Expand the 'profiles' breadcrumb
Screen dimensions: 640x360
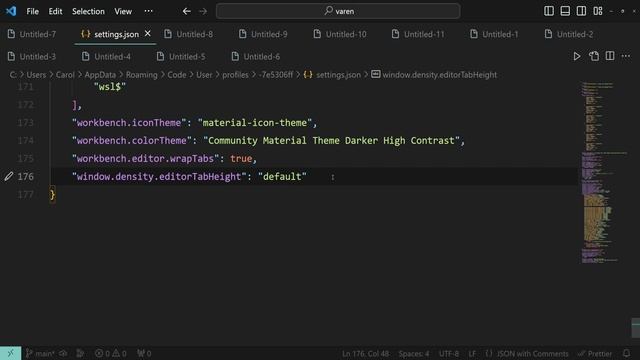[235, 75]
